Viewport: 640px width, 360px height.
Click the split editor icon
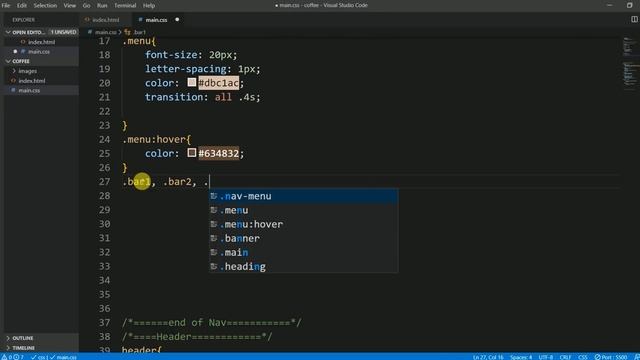pos(634,20)
